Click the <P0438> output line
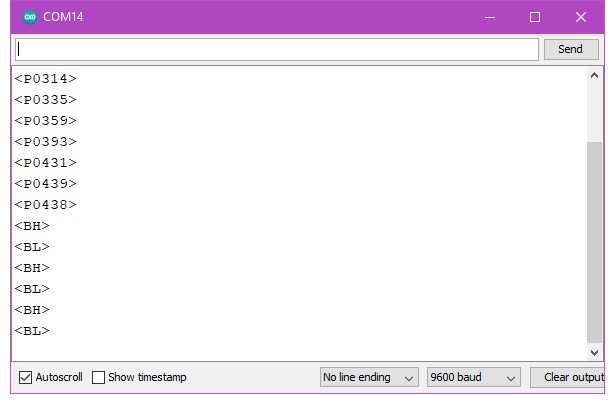The image size is (615, 404). coord(46,205)
